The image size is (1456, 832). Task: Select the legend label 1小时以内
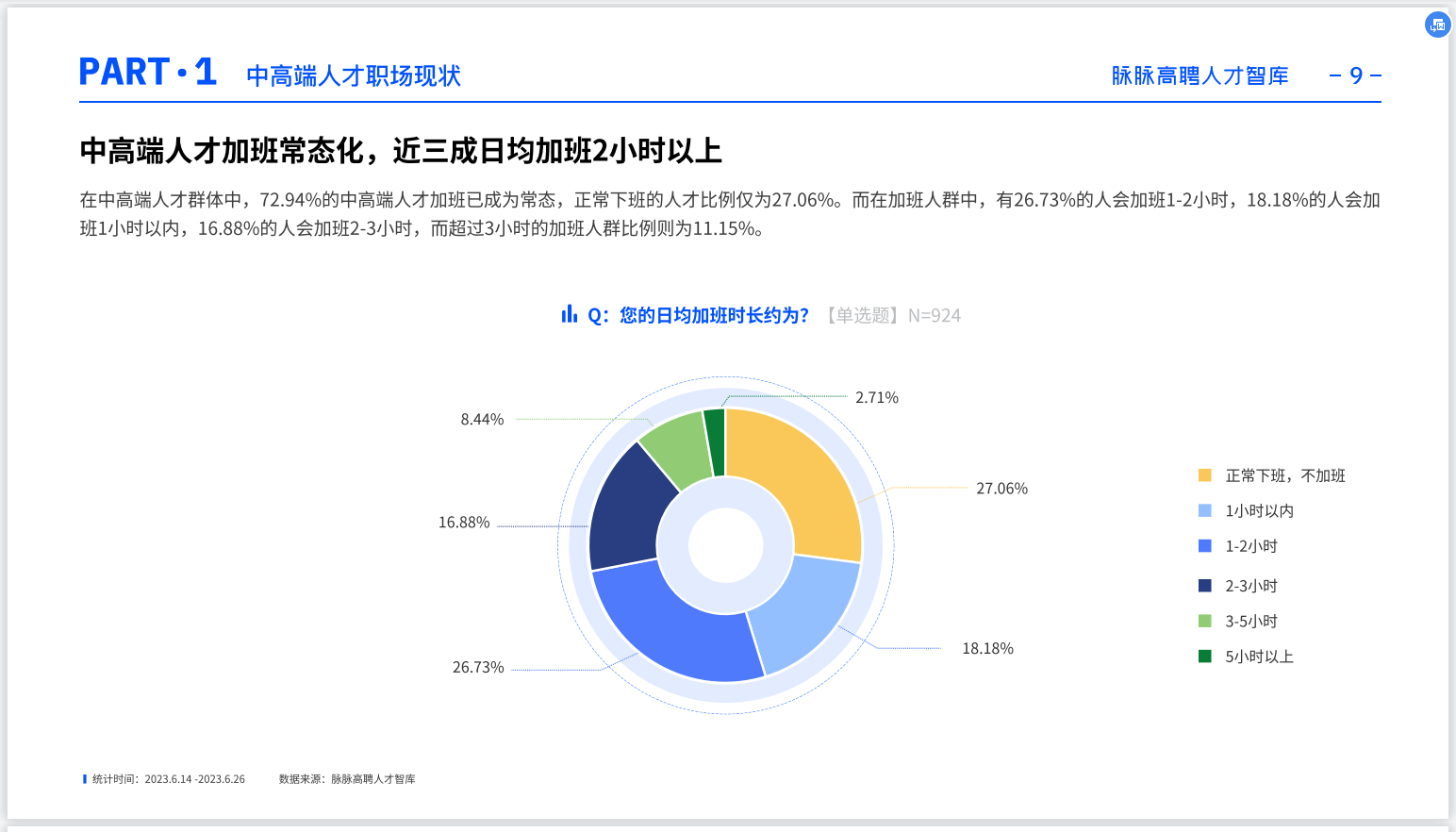pos(1260,510)
